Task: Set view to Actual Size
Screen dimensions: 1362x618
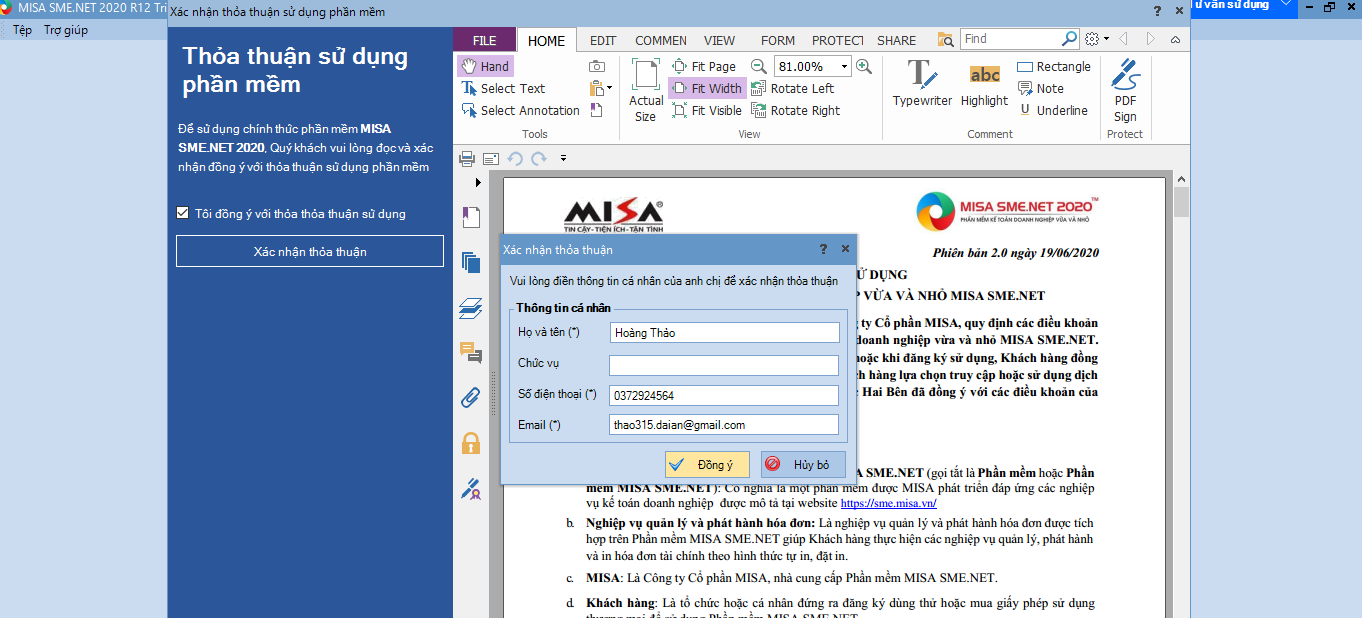Action: coord(646,91)
